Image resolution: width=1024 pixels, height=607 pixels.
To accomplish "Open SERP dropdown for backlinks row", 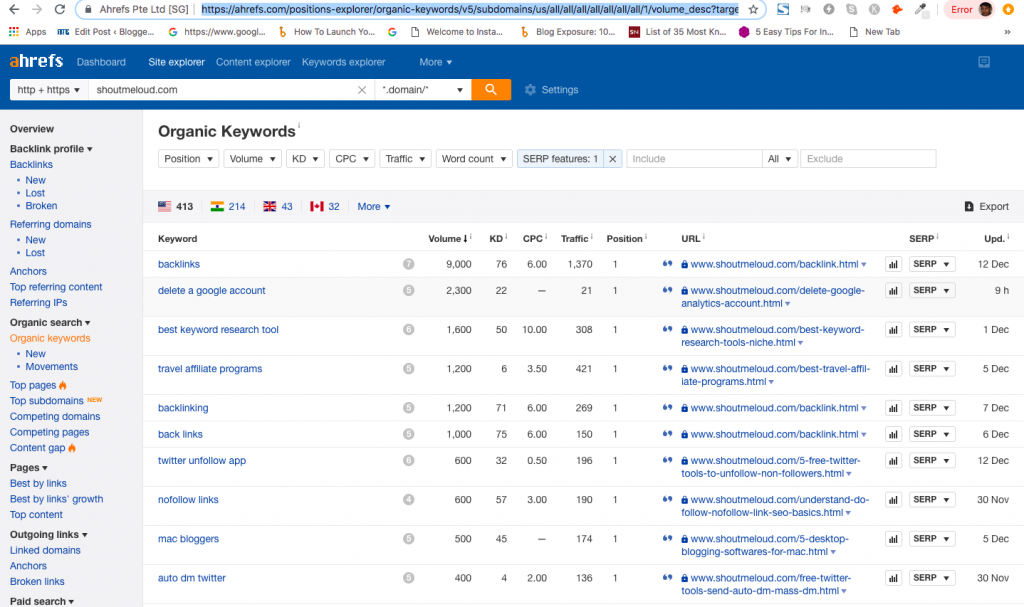I will (x=932, y=264).
